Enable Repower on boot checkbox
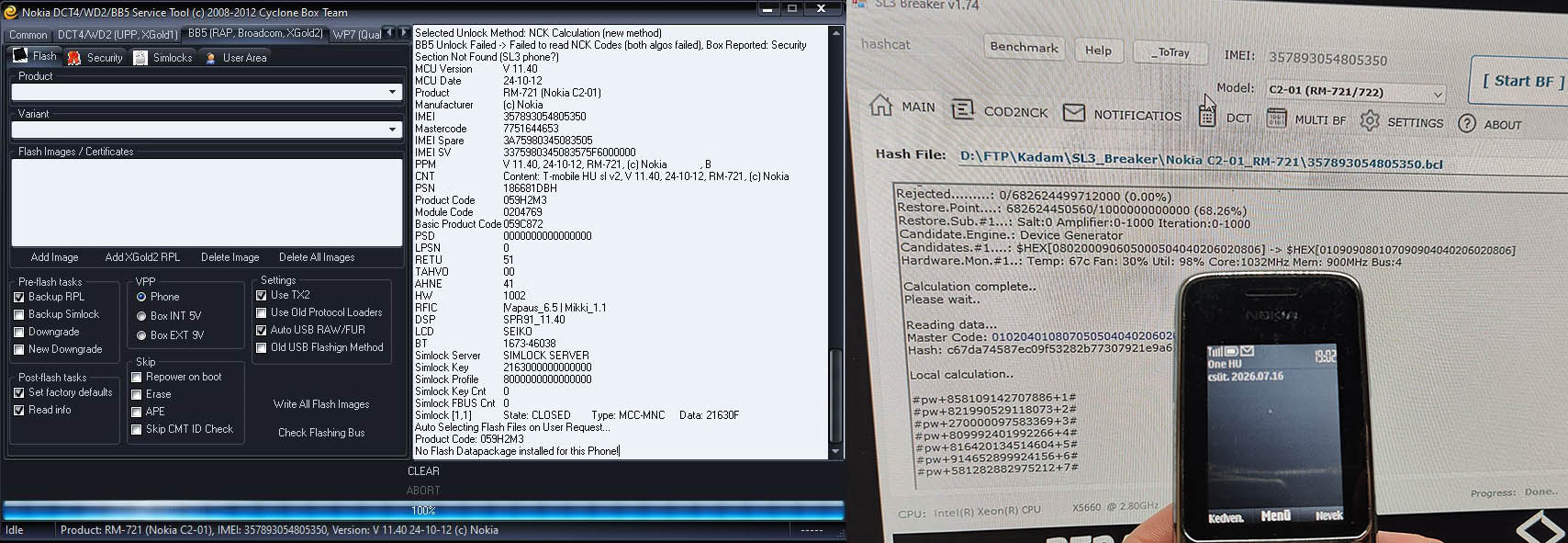The image size is (1568, 543). click(136, 377)
